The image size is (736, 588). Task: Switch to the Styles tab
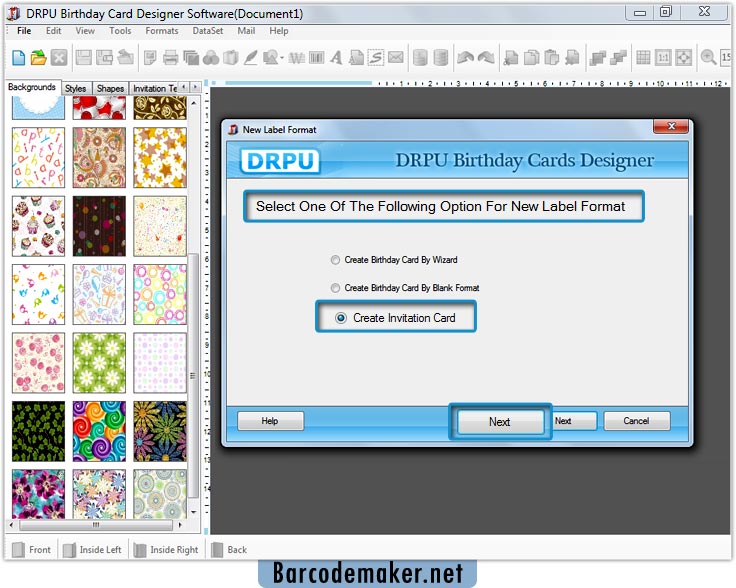76,88
